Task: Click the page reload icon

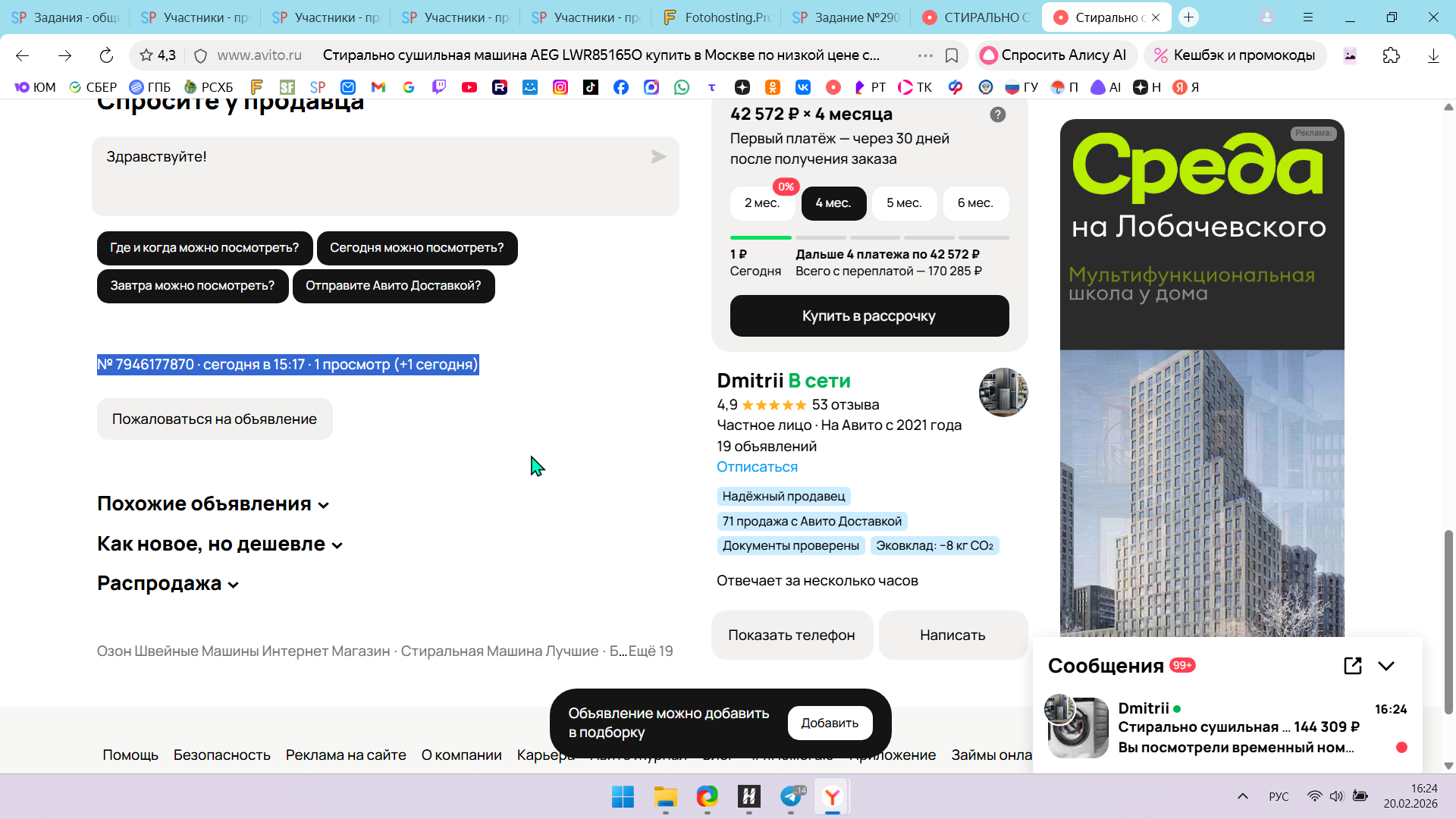Action: [x=106, y=55]
